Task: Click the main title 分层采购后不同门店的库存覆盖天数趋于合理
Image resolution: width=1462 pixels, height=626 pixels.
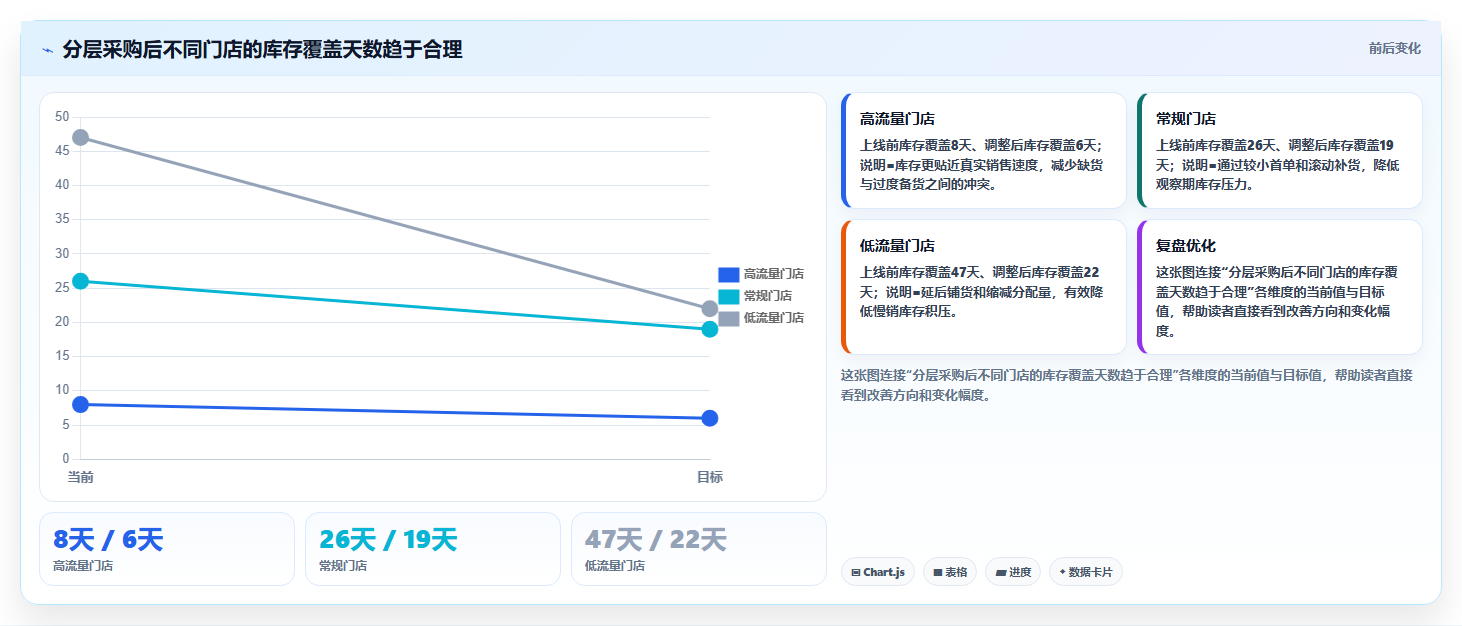Action: point(262,50)
